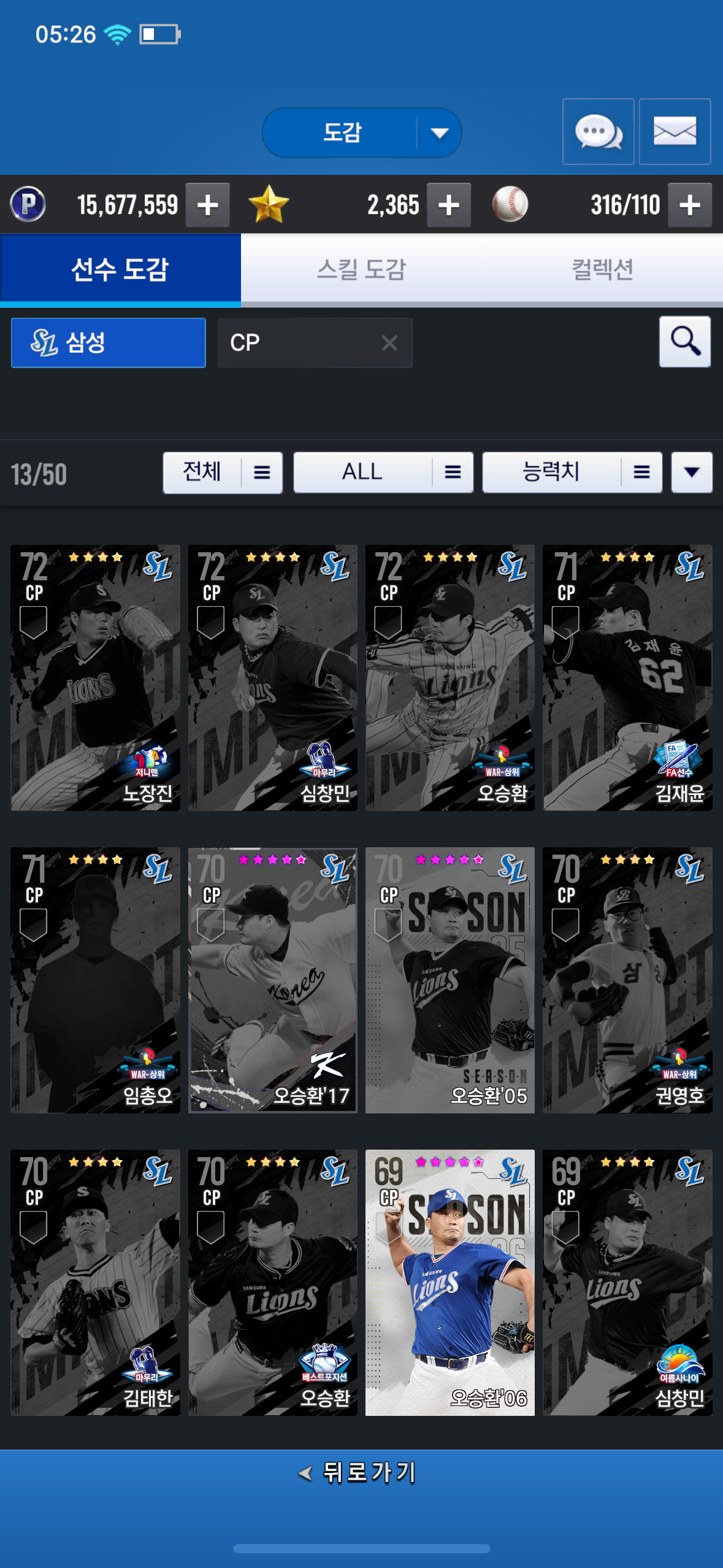Tap the search magnifier icon

tap(685, 342)
